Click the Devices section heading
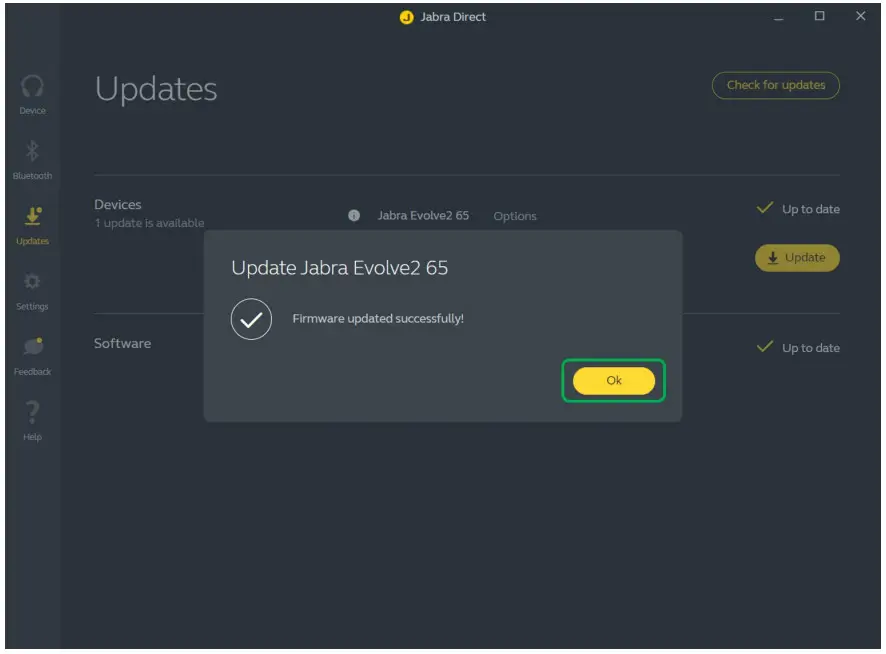The height and width of the screenshot is (654, 886). [118, 204]
